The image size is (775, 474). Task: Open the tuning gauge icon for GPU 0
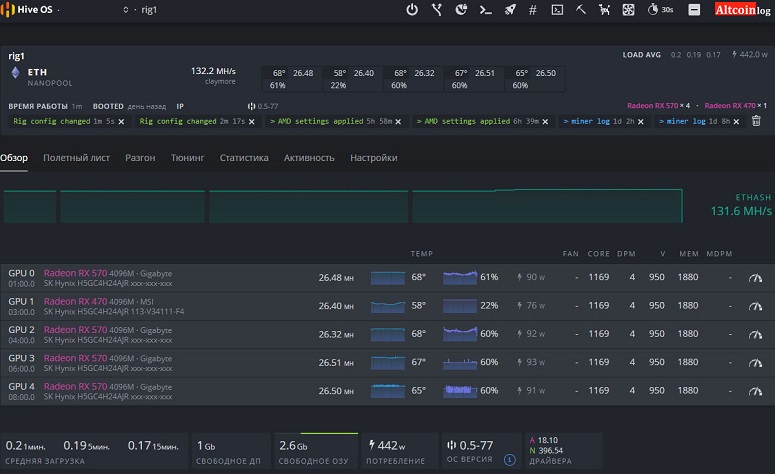pyautogui.click(x=754, y=277)
